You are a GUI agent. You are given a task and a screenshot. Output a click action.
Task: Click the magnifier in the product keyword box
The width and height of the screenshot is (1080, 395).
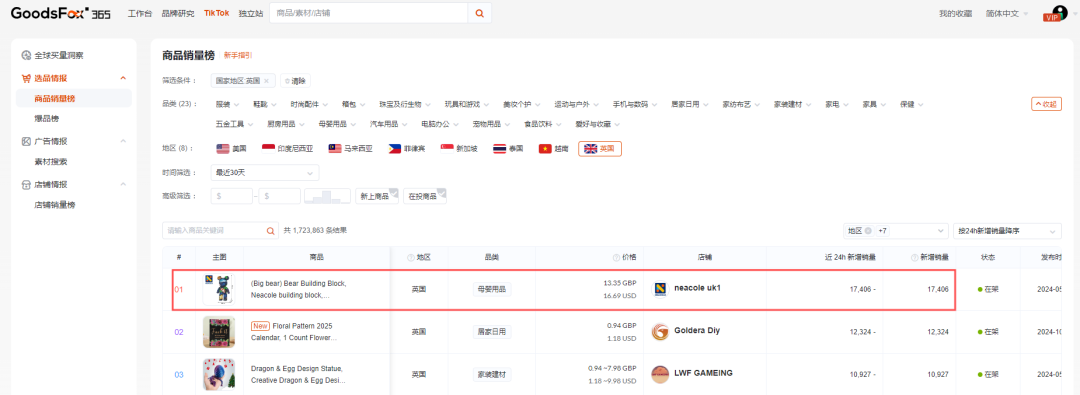[271, 230]
